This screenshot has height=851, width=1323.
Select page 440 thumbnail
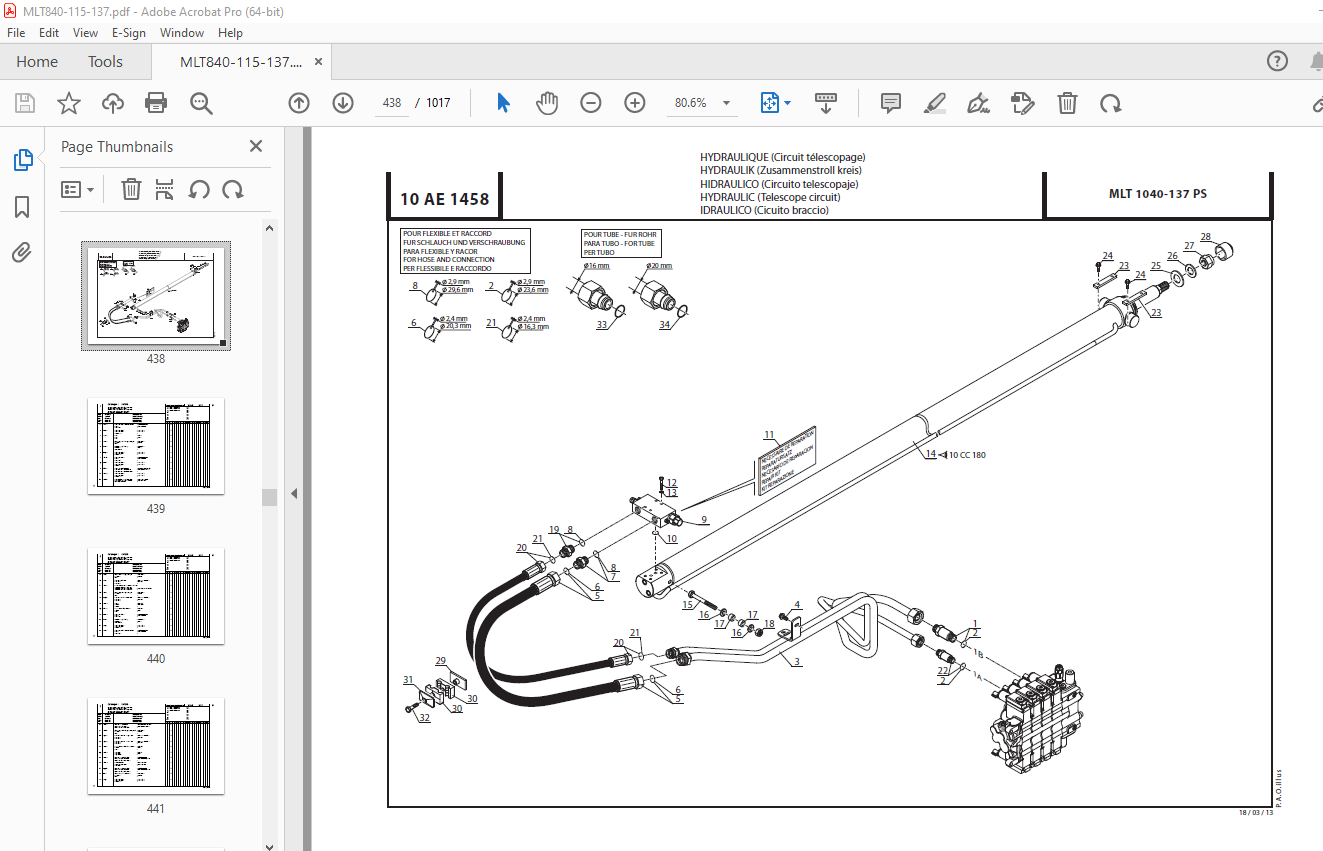(x=155, y=595)
